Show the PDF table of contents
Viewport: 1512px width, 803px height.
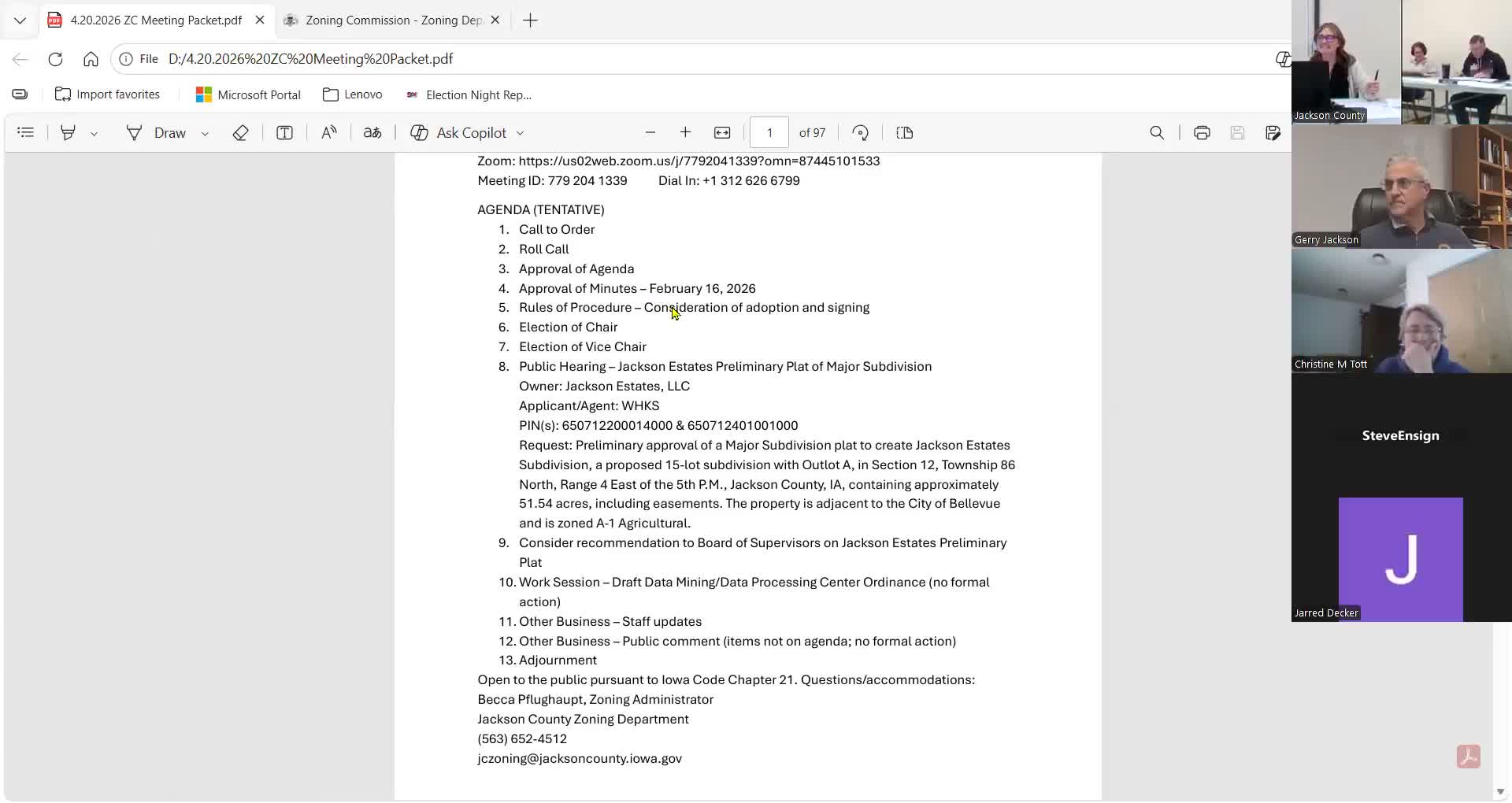pos(26,133)
